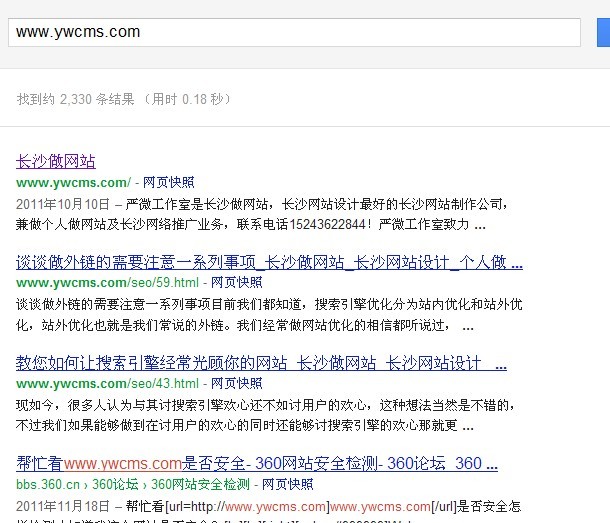
Task: Click the www.ywcms.com/seo/59.html URL
Action: tap(100, 283)
